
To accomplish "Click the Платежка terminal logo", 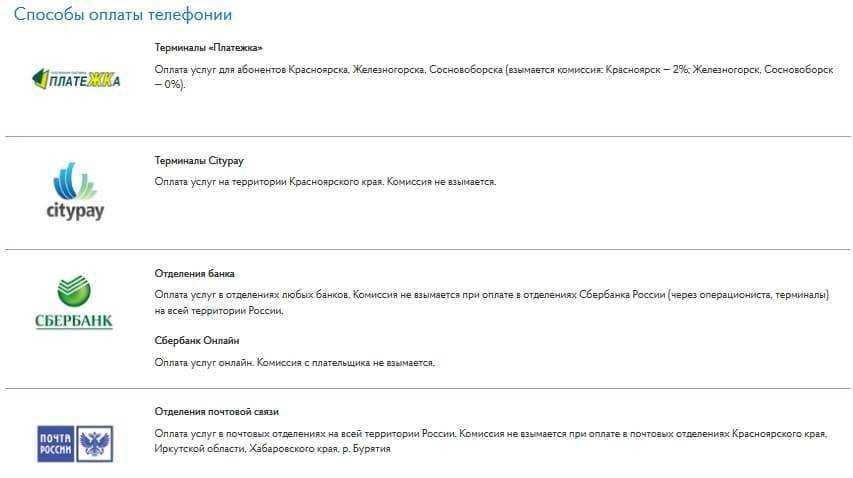I will pyautogui.click(x=76, y=78).
